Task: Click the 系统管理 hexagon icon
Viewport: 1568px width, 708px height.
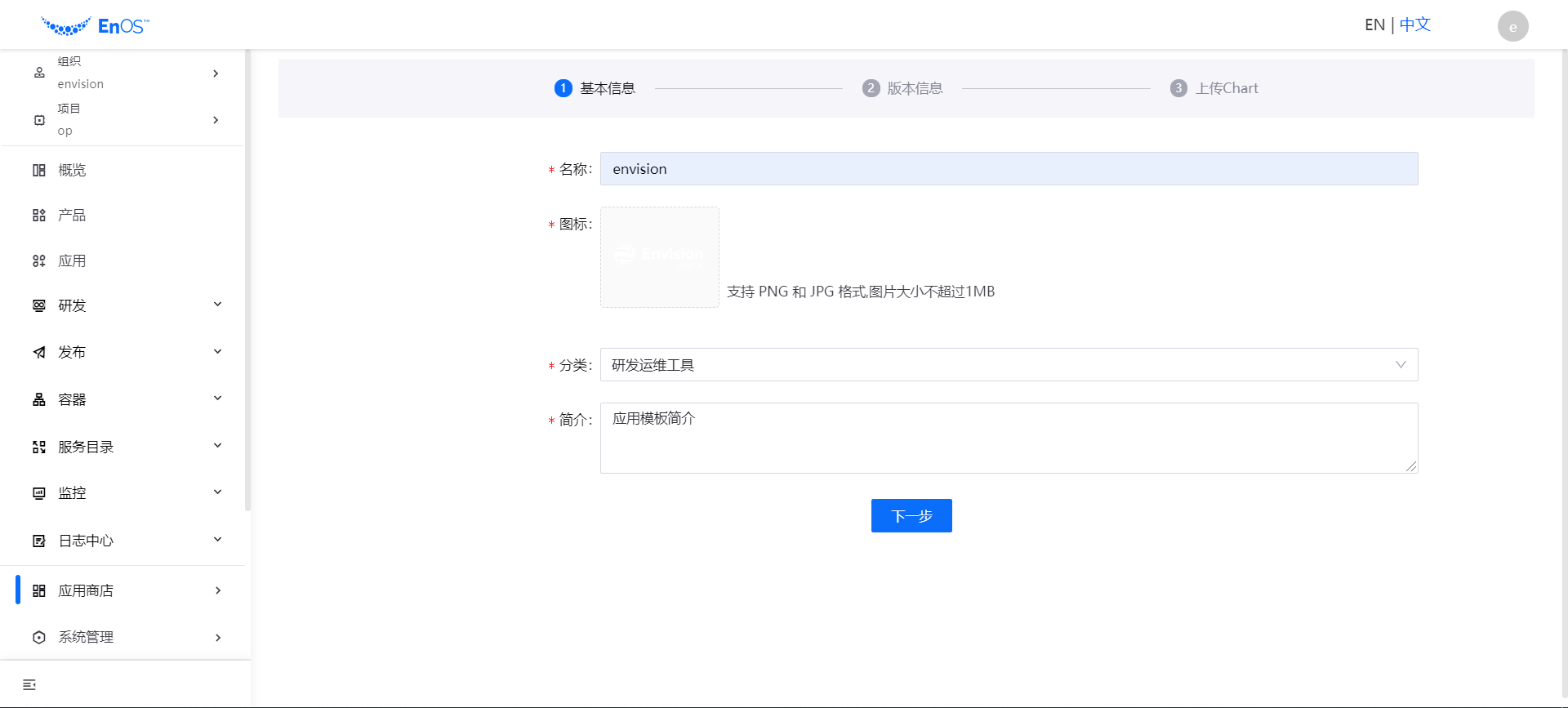Action: [39, 637]
